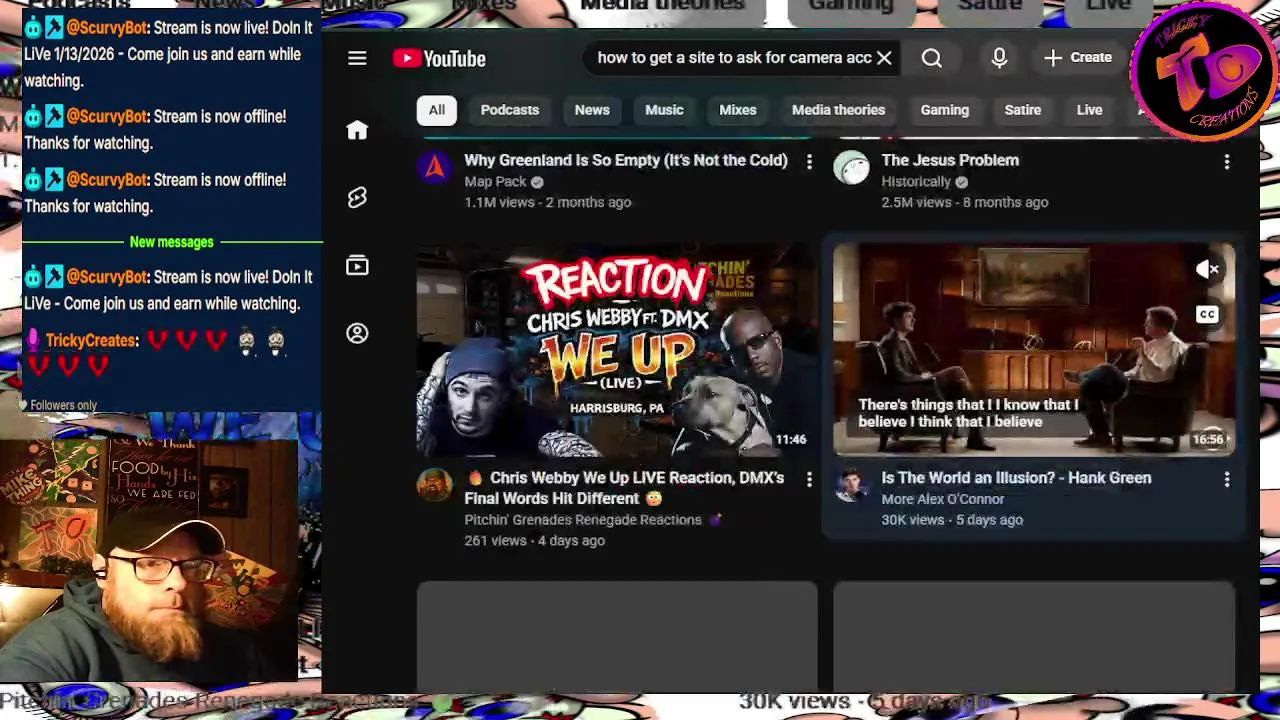Viewport: 1280px width, 720px height.
Task: Click the 11:46 duration badge
Action: (x=790, y=439)
